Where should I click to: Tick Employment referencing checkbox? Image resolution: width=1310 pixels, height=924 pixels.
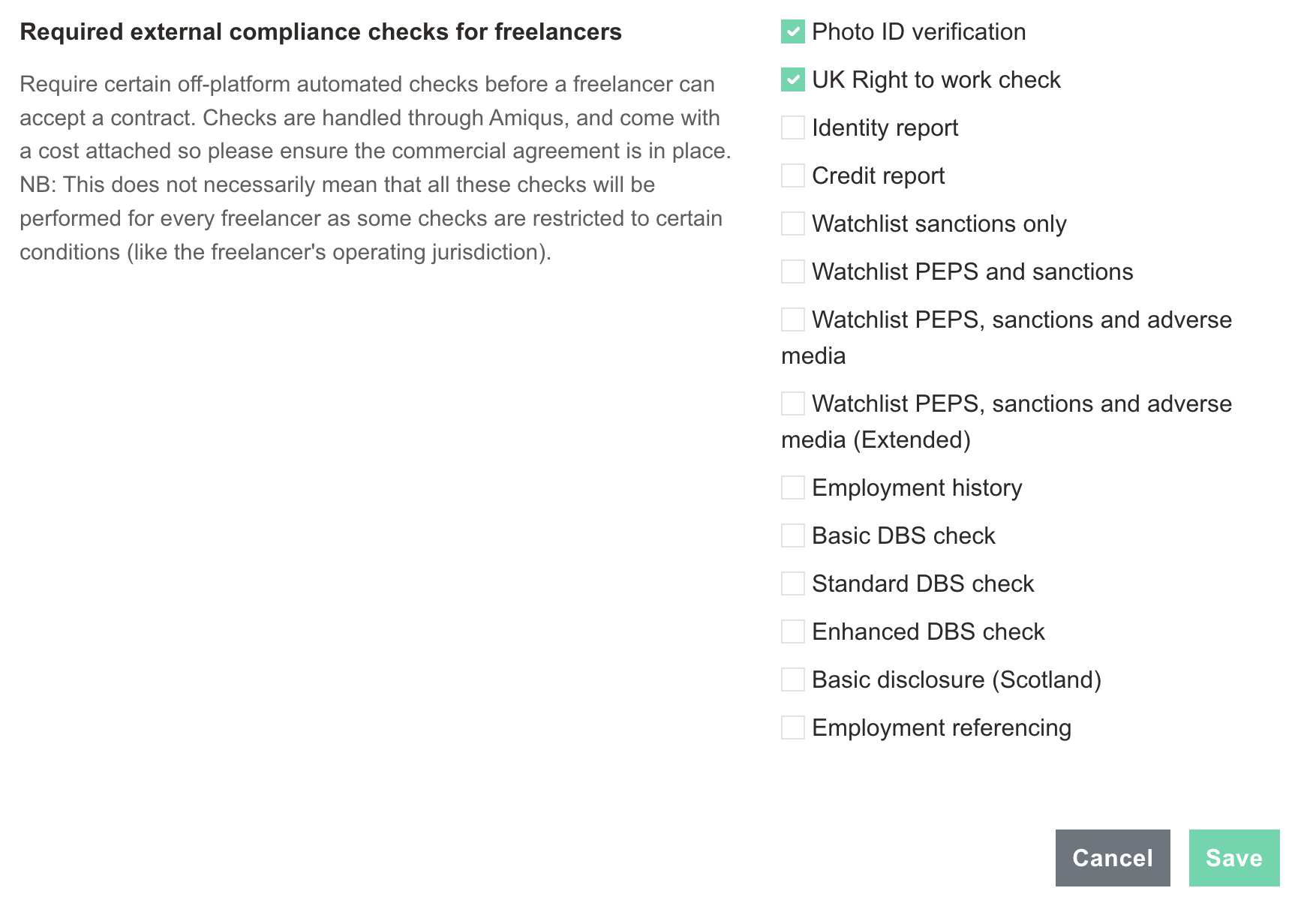pyautogui.click(x=793, y=727)
